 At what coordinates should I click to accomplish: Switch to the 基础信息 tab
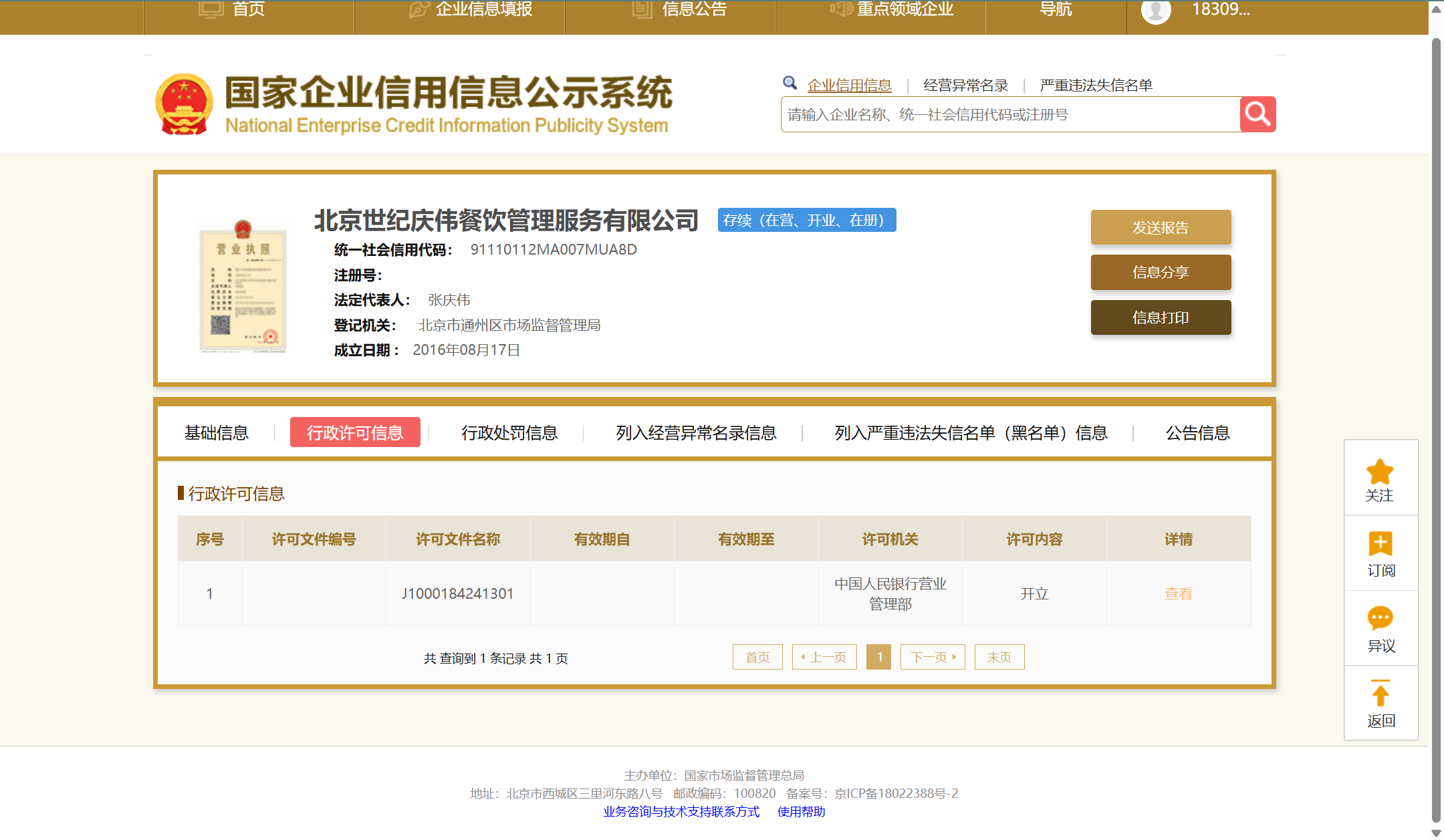tap(216, 432)
